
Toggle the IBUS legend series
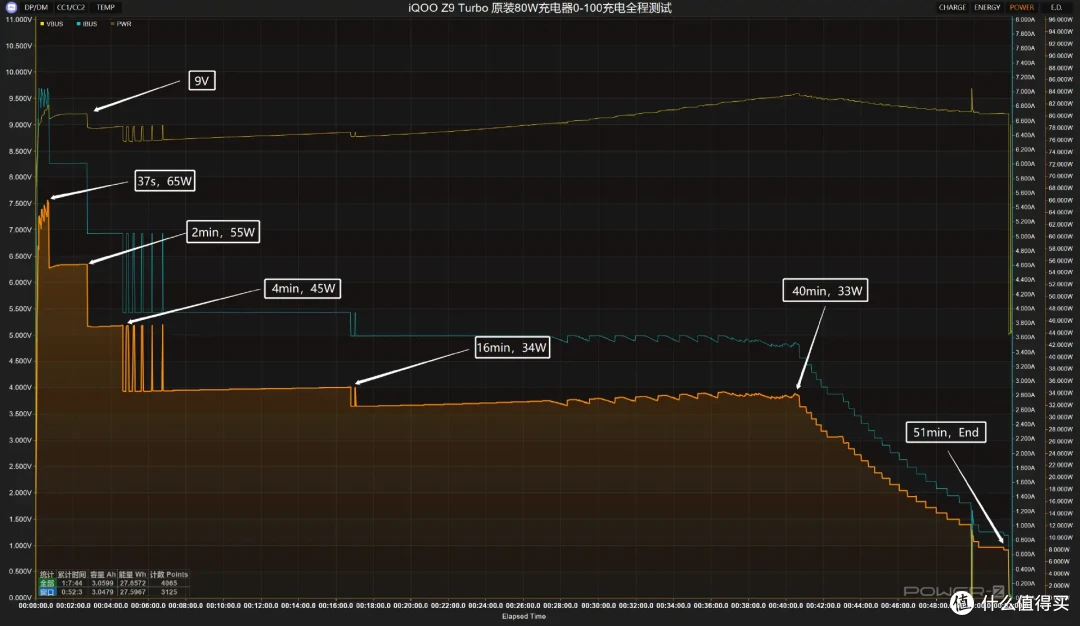(x=87, y=23)
